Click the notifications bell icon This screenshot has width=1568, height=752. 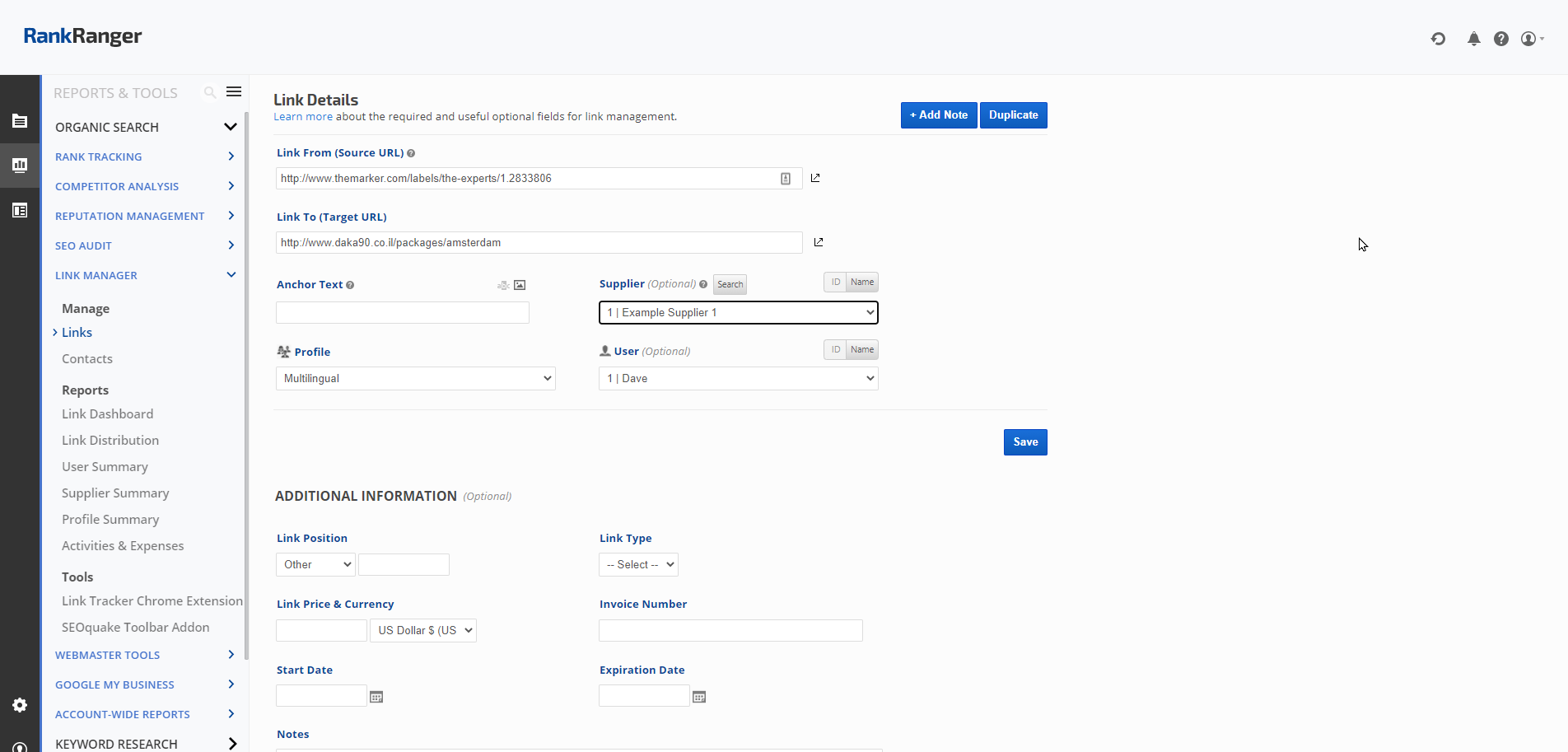1473,39
